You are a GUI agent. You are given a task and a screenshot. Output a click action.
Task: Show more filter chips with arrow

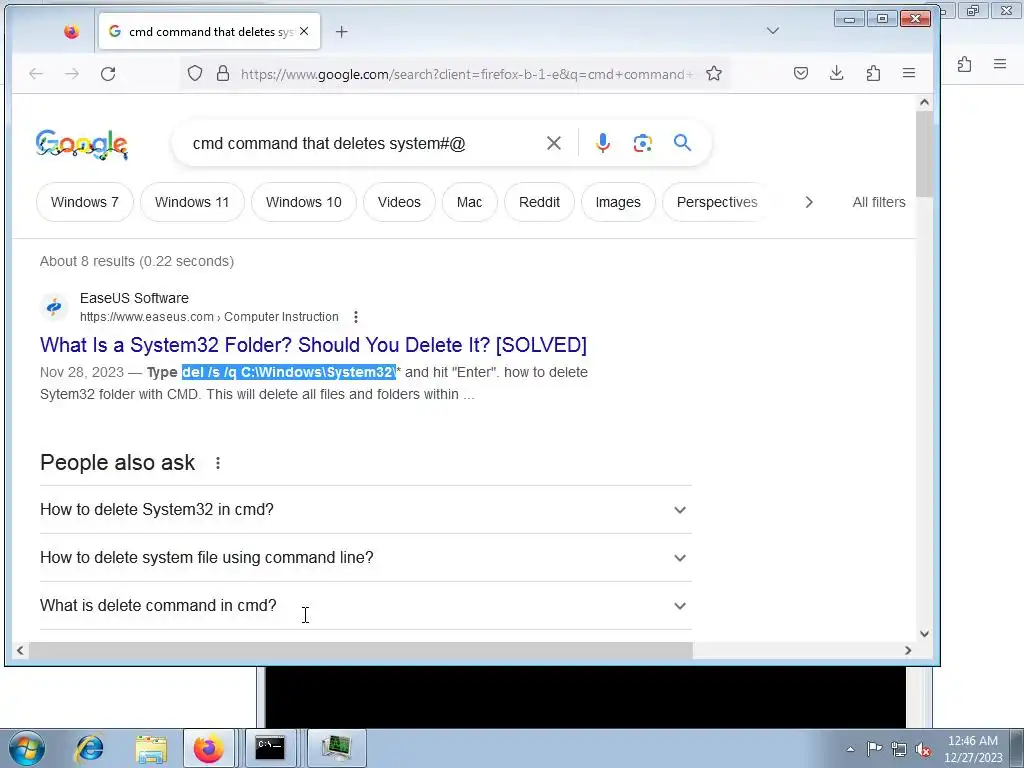click(808, 202)
